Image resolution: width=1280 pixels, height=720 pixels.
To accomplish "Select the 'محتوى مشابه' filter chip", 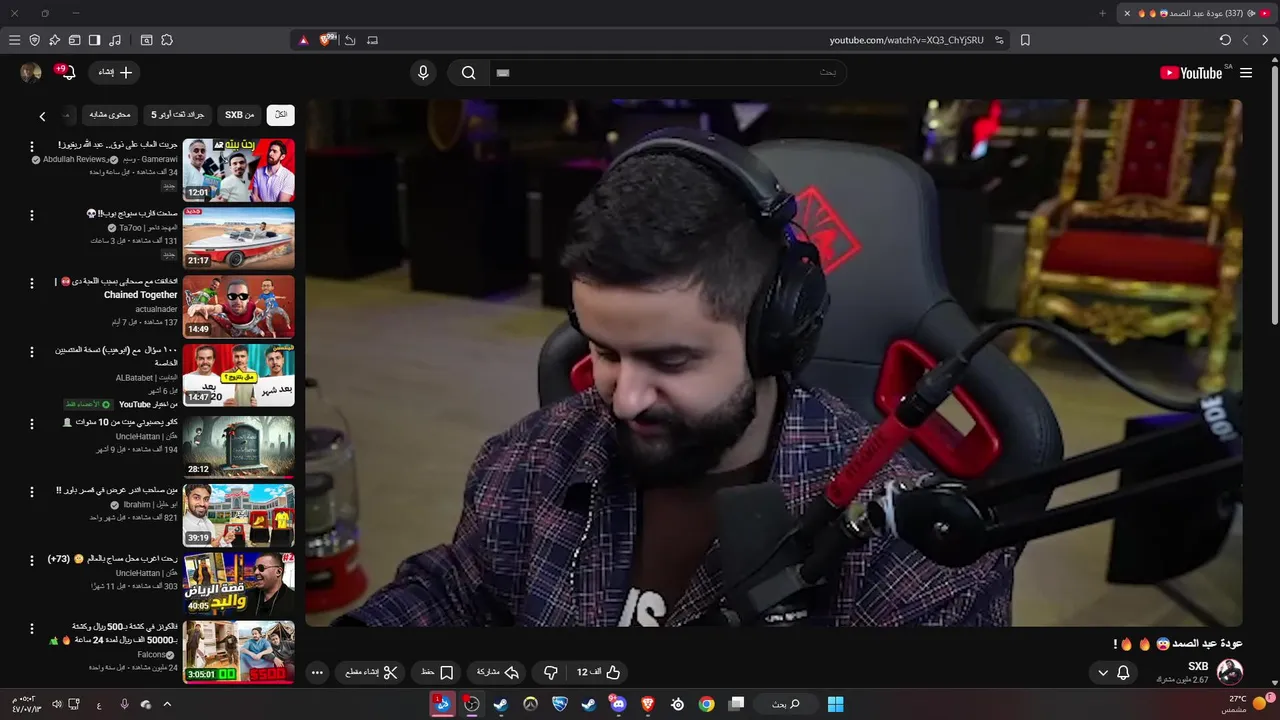I will click(110, 115).
